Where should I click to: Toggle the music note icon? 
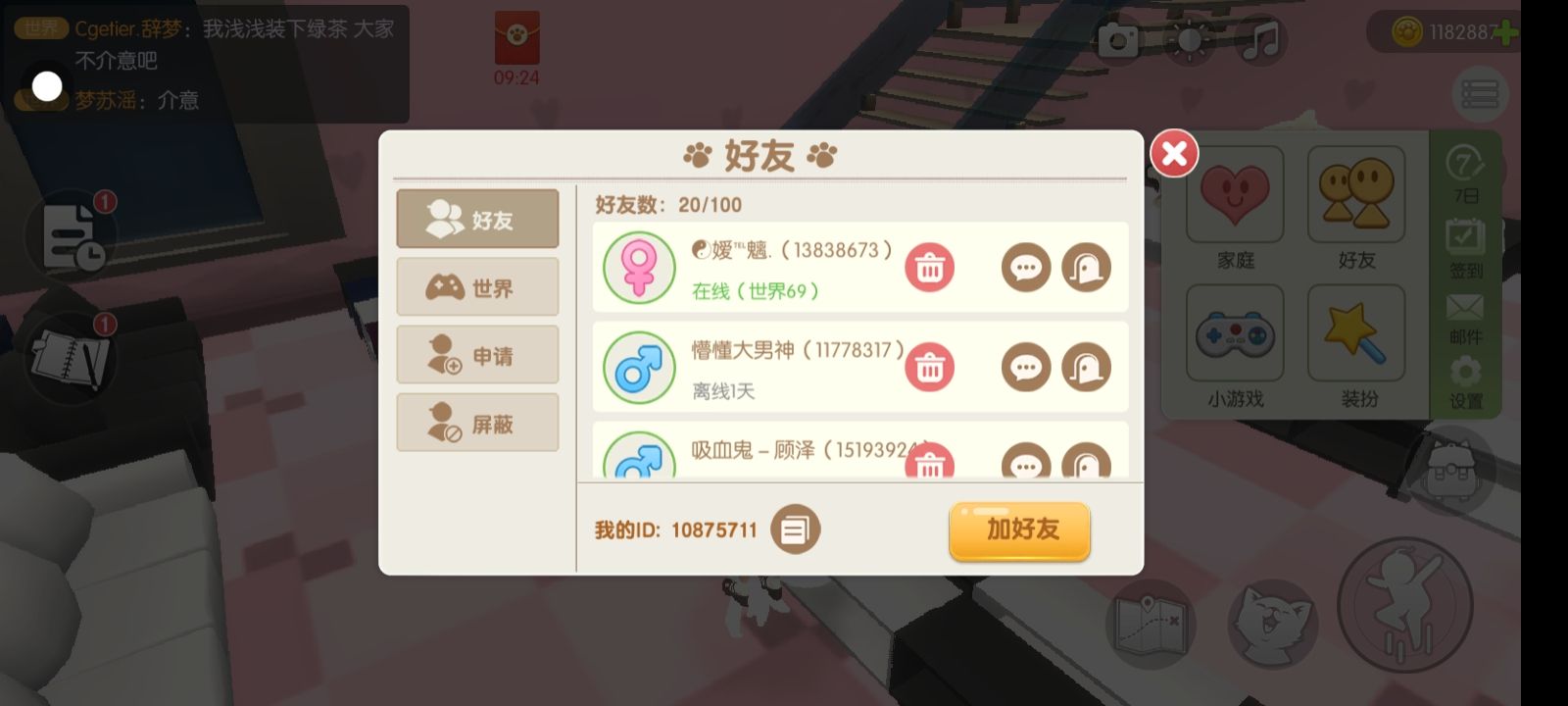pos(1262,41)
